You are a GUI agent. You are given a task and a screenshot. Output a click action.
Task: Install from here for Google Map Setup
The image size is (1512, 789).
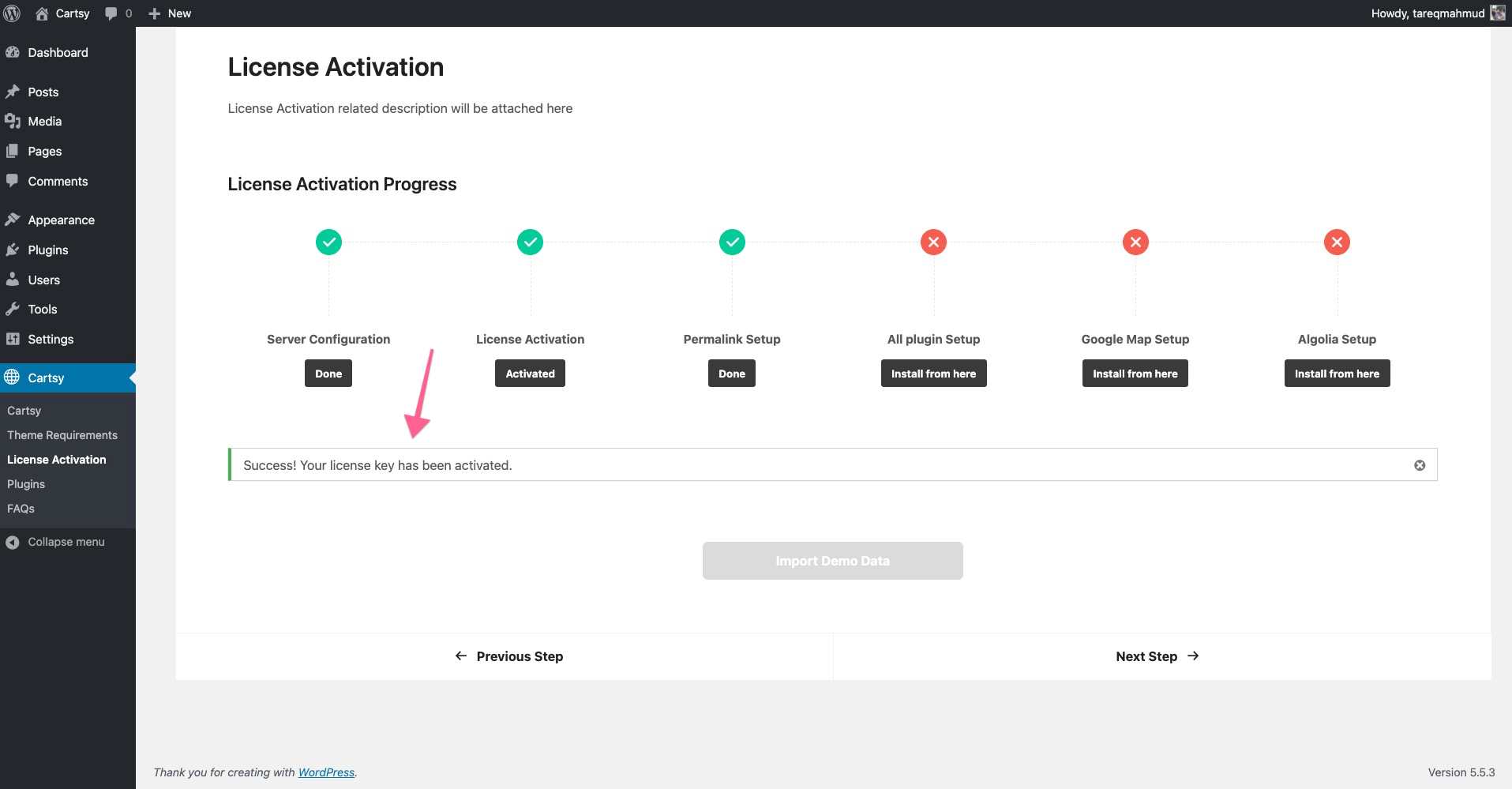(x=1135, y=374)
